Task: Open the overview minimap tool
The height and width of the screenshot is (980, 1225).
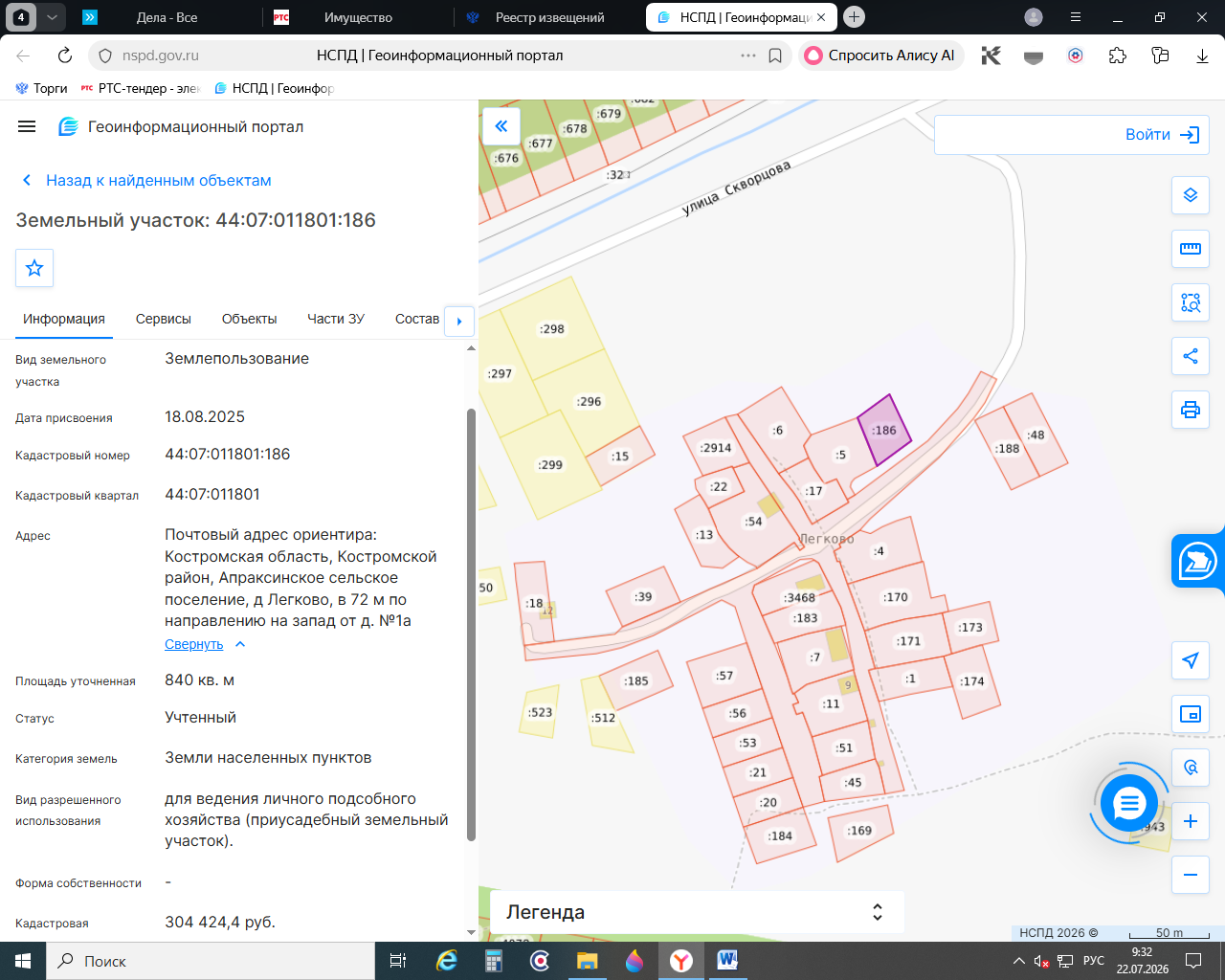Action: (x=1191, y=714)
